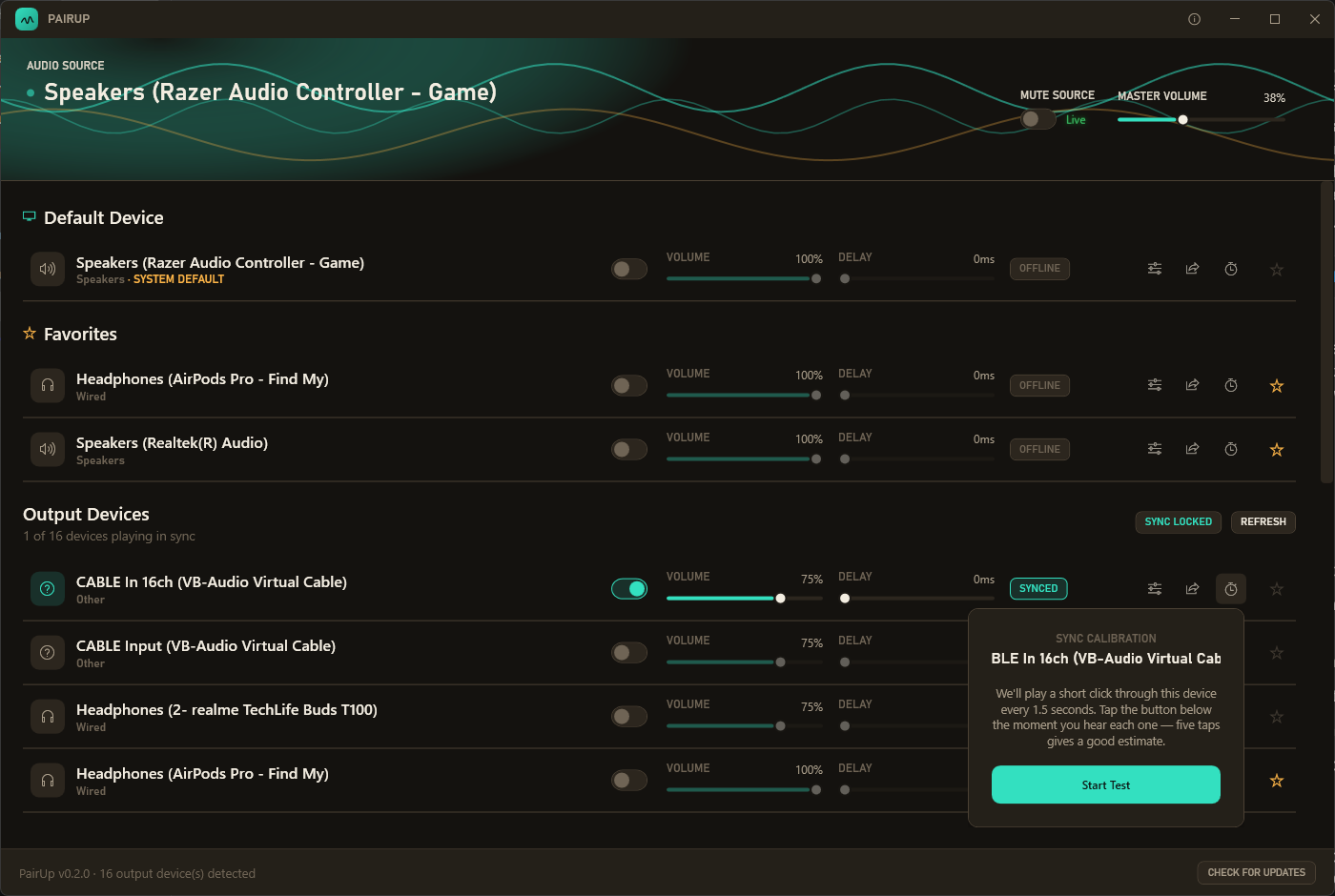The image size is (1335, 896).
Task: Click the '38%' master volume value
Action: pyautogui.click(x=1274, y=98)
